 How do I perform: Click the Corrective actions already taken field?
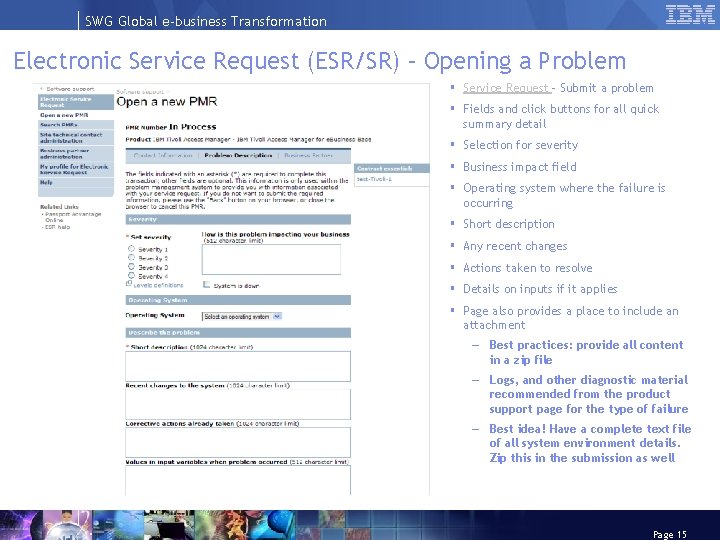pyautogui.click(x=238, y=443)
